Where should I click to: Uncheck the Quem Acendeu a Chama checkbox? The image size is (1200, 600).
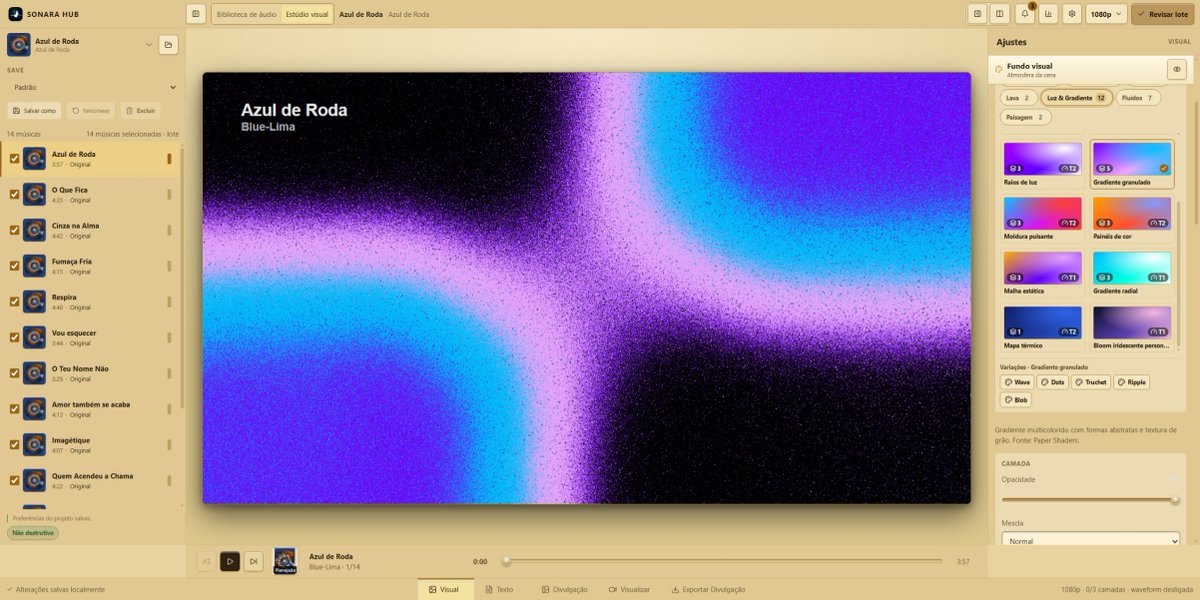[x=14, y=480]
